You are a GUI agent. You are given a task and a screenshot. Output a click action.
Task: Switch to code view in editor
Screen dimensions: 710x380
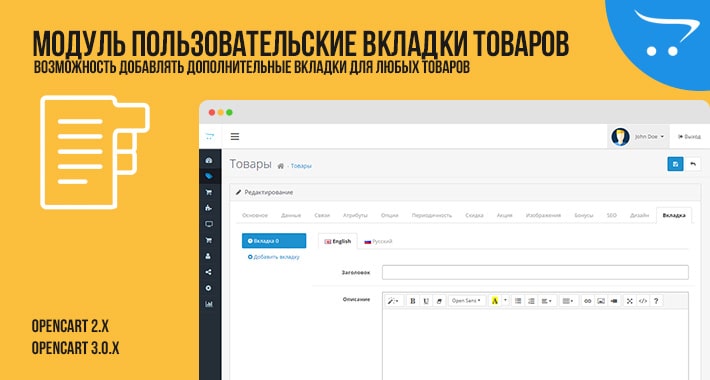(643, 301)
